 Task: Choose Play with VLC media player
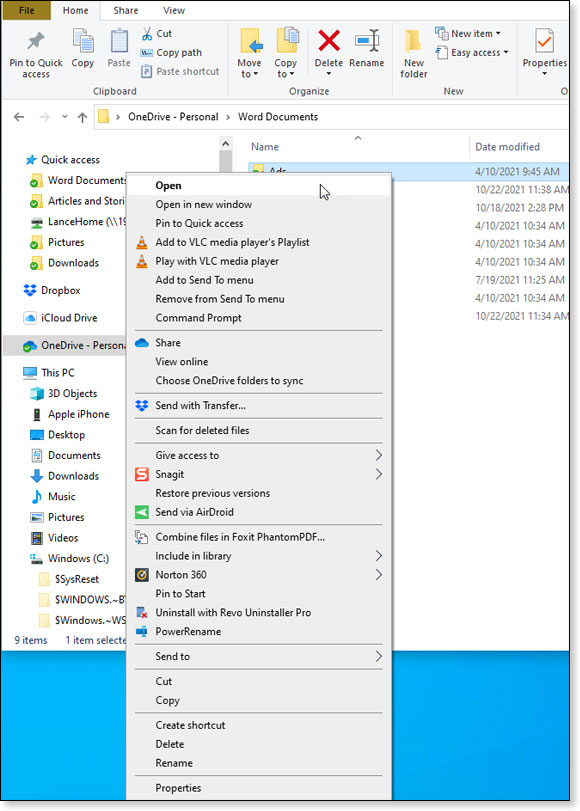pyautogui.click(x=259, y=261)
